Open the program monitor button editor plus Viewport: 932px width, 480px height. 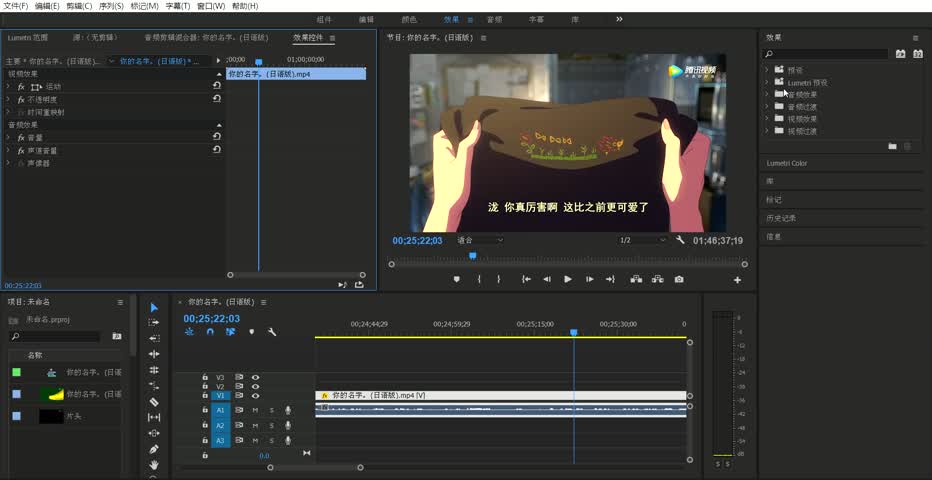point(738,280)
